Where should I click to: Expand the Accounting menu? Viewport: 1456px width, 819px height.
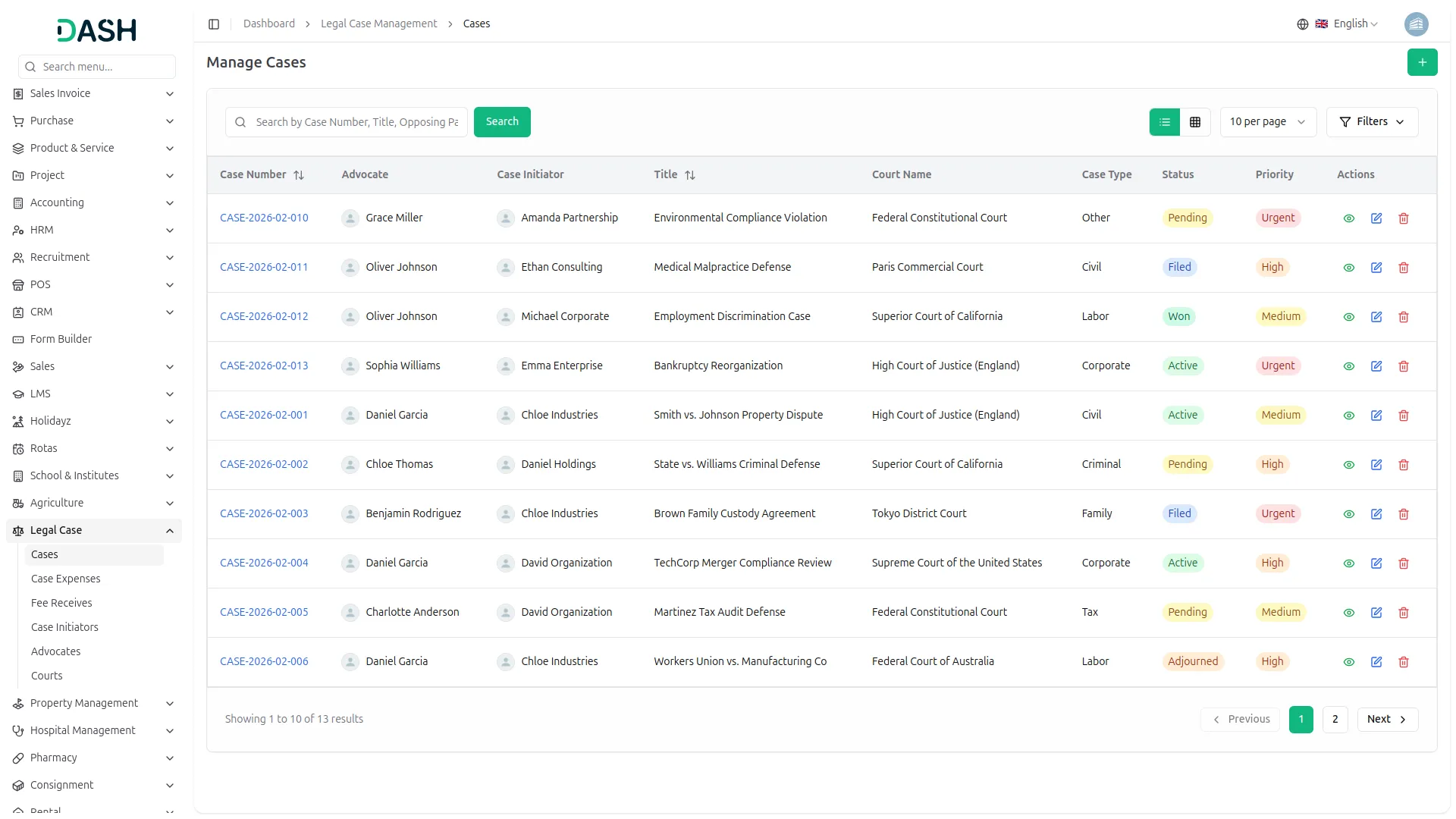(93, 203)
